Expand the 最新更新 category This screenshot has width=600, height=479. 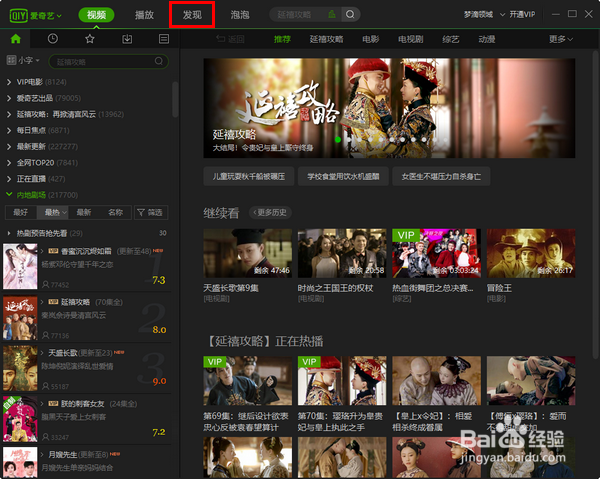9,147
